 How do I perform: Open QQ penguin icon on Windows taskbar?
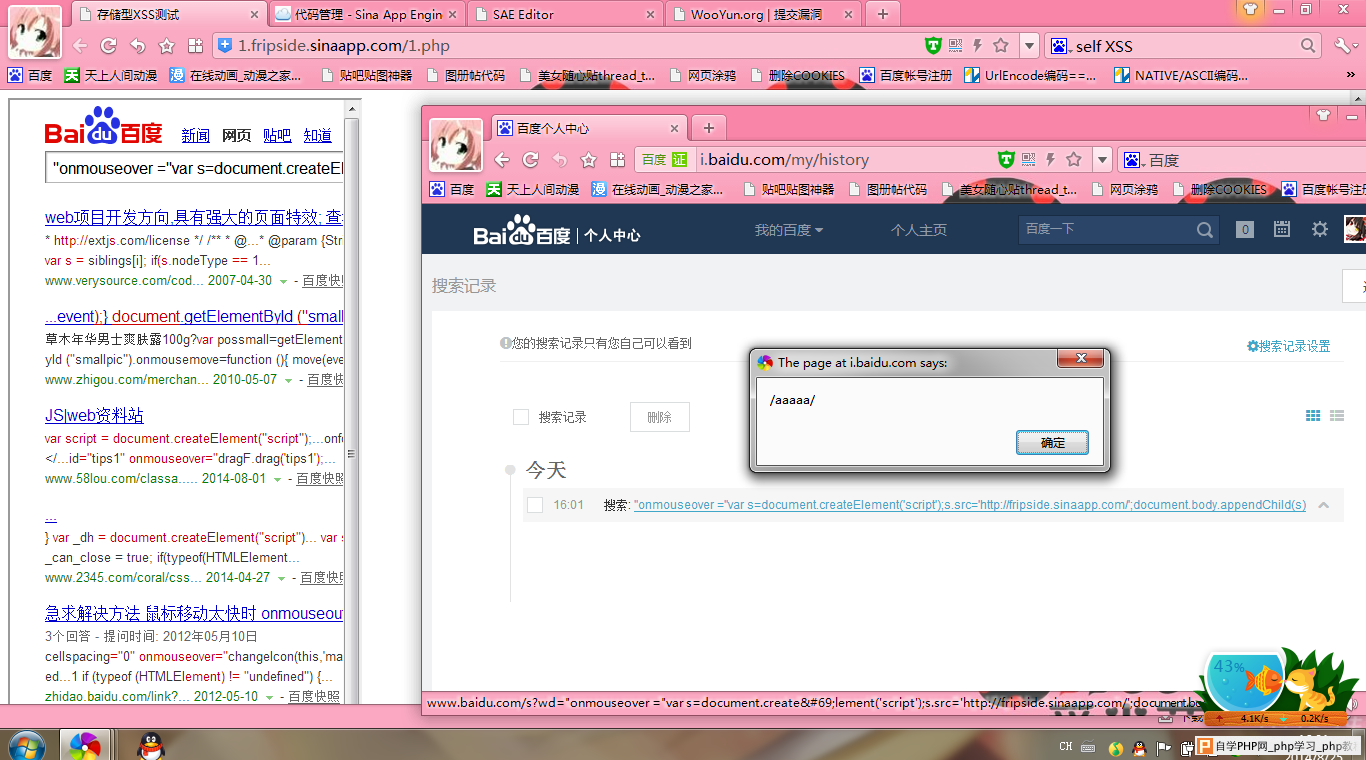pyautogui.click(x=150, y=745)
